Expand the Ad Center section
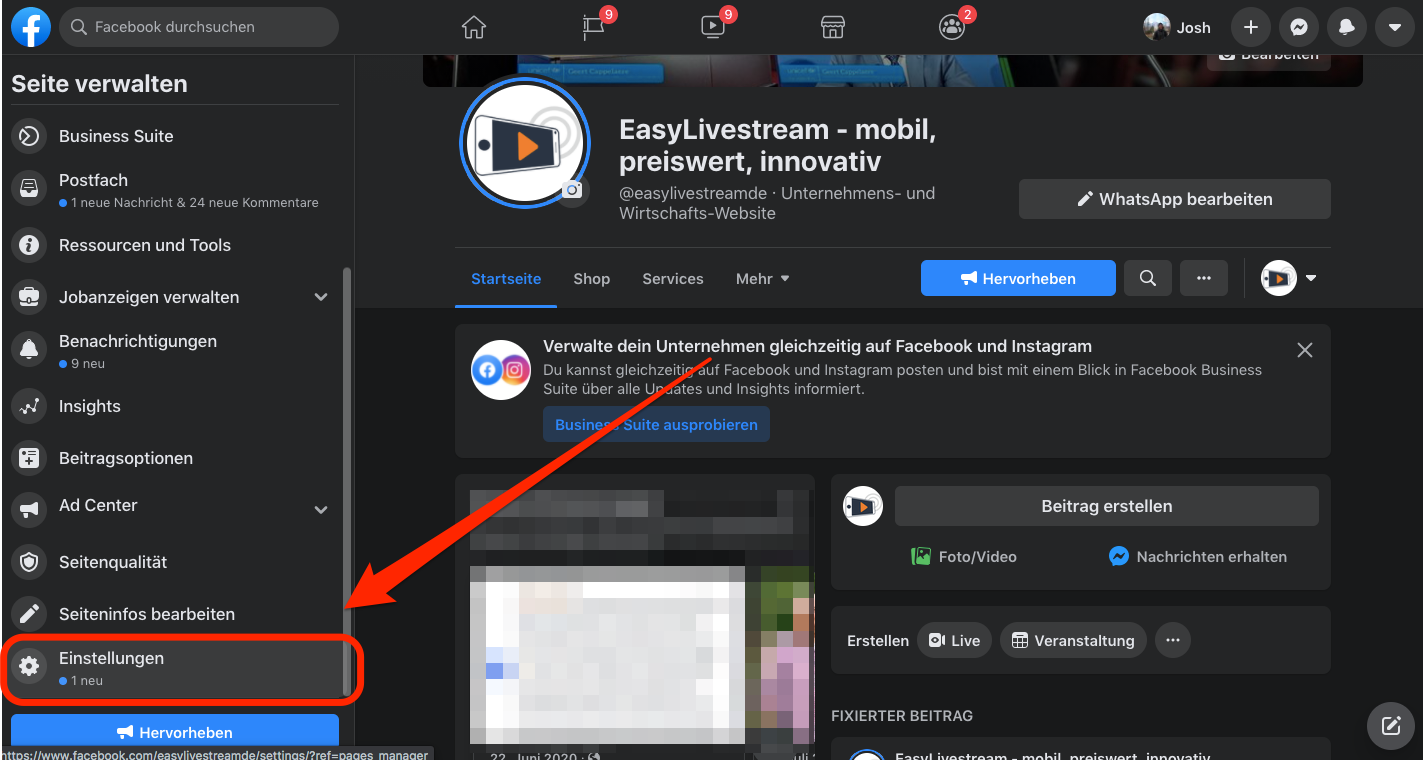 tap(321, 510)
